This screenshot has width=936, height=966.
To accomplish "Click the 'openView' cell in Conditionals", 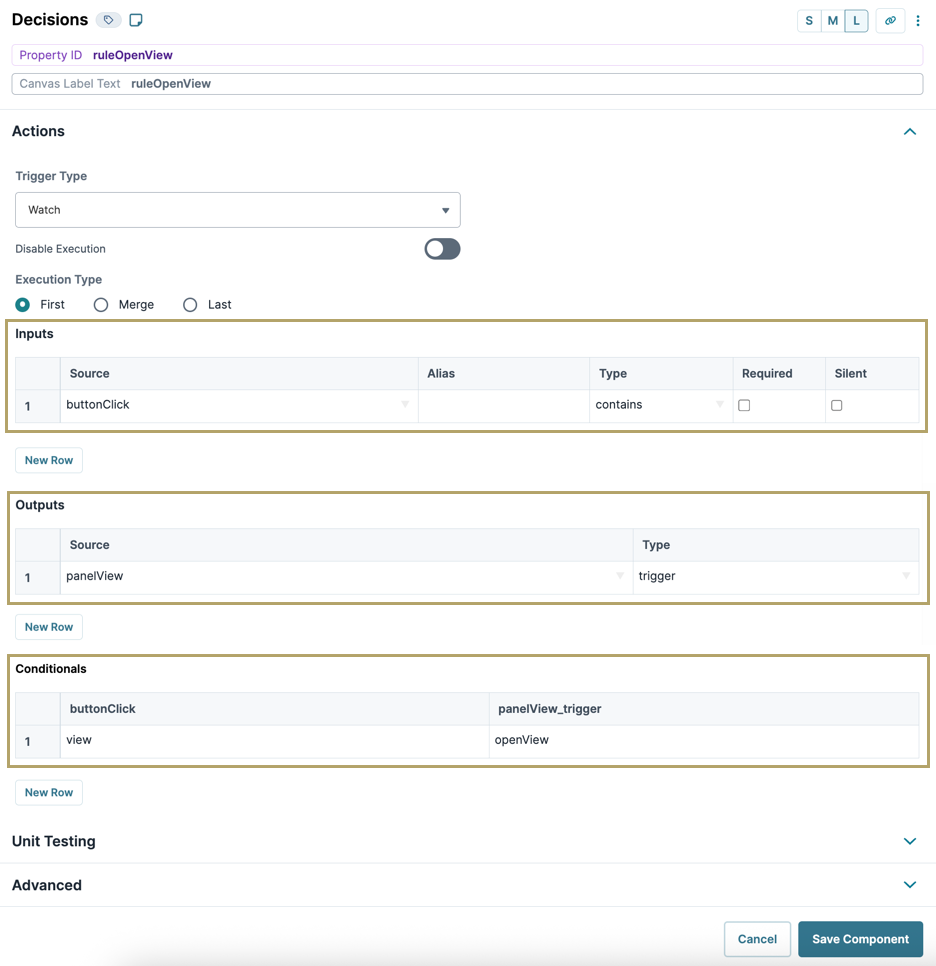I will (704, 741).
